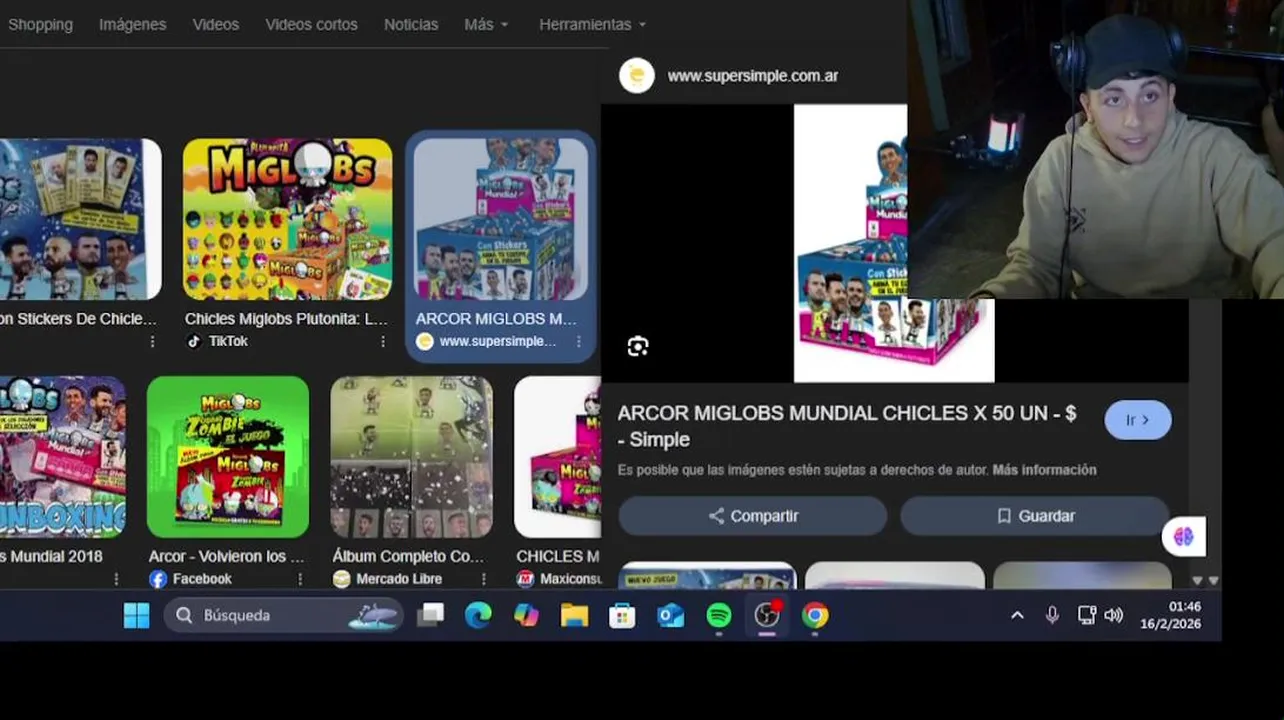This screenshot has height=720, width=1284.
Task: Click the "TikTok" source label
Action: pyautogui.click(x=228, y=341)
